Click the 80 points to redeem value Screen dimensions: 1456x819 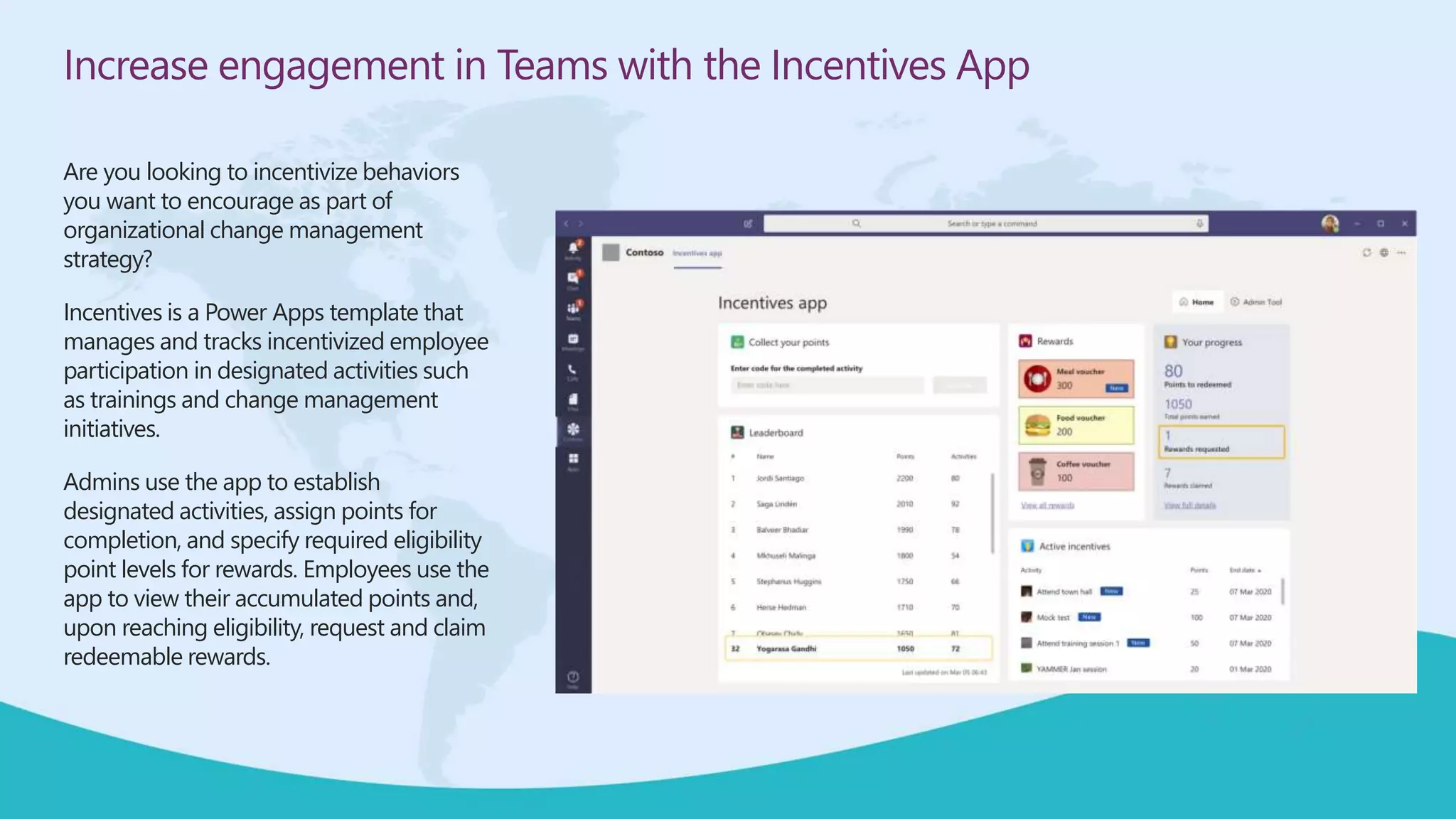click(x=1173, y=371)
